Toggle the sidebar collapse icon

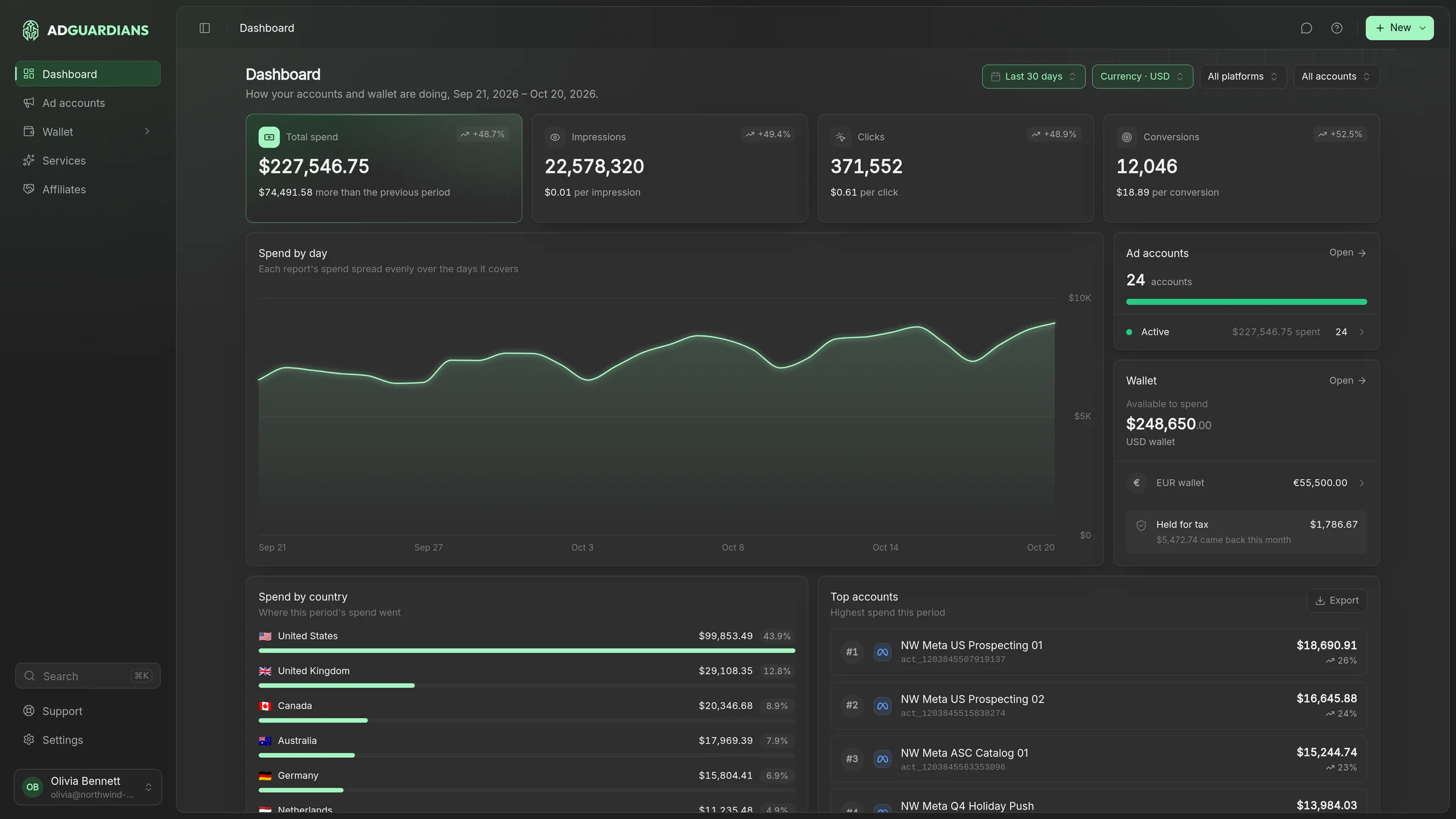click(204, 28)
